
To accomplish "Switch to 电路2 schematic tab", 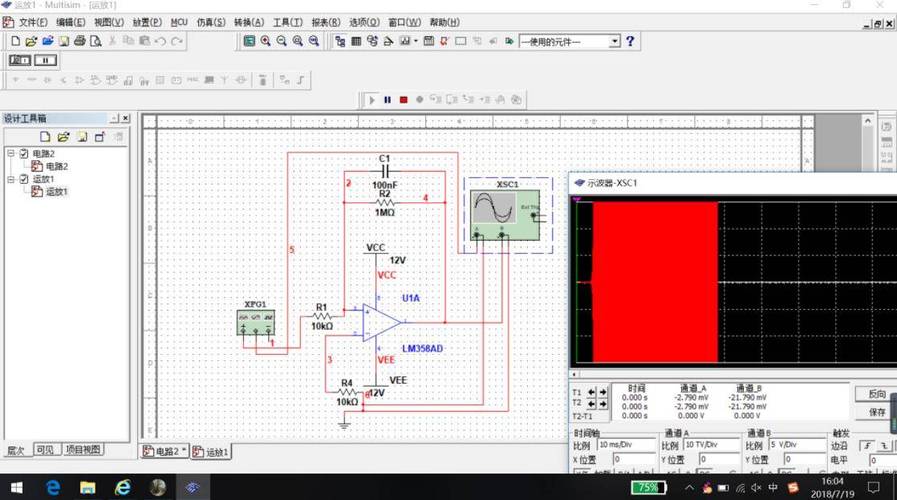I will [164, 451].
